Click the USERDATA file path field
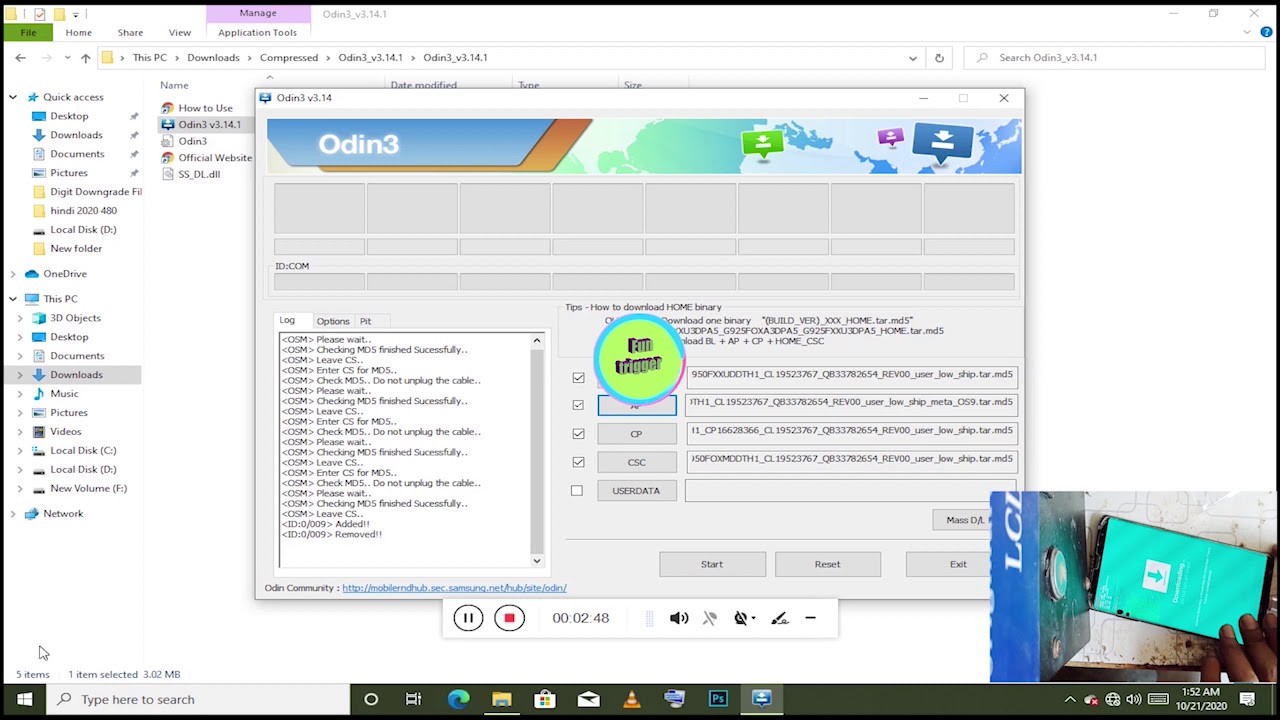Viewport: 1280px width, 720px height. 850,490
